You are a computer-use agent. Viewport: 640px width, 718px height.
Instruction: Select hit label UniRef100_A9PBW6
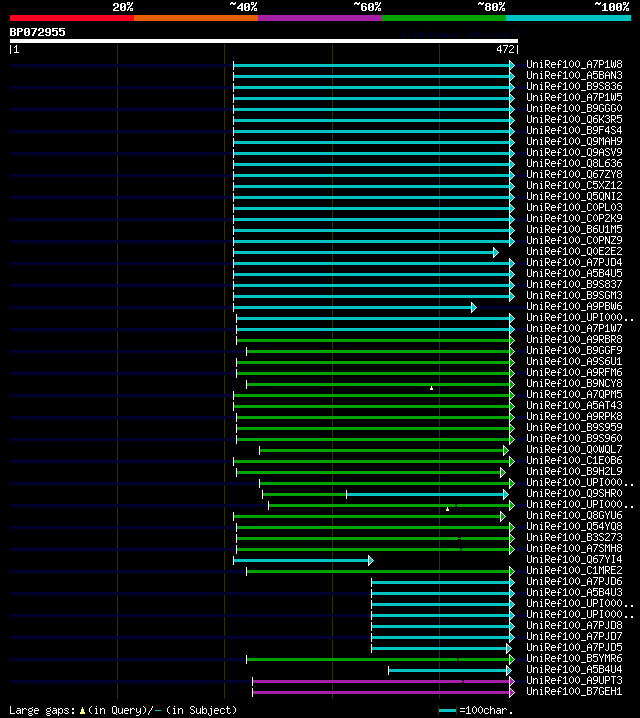(574, 306)
